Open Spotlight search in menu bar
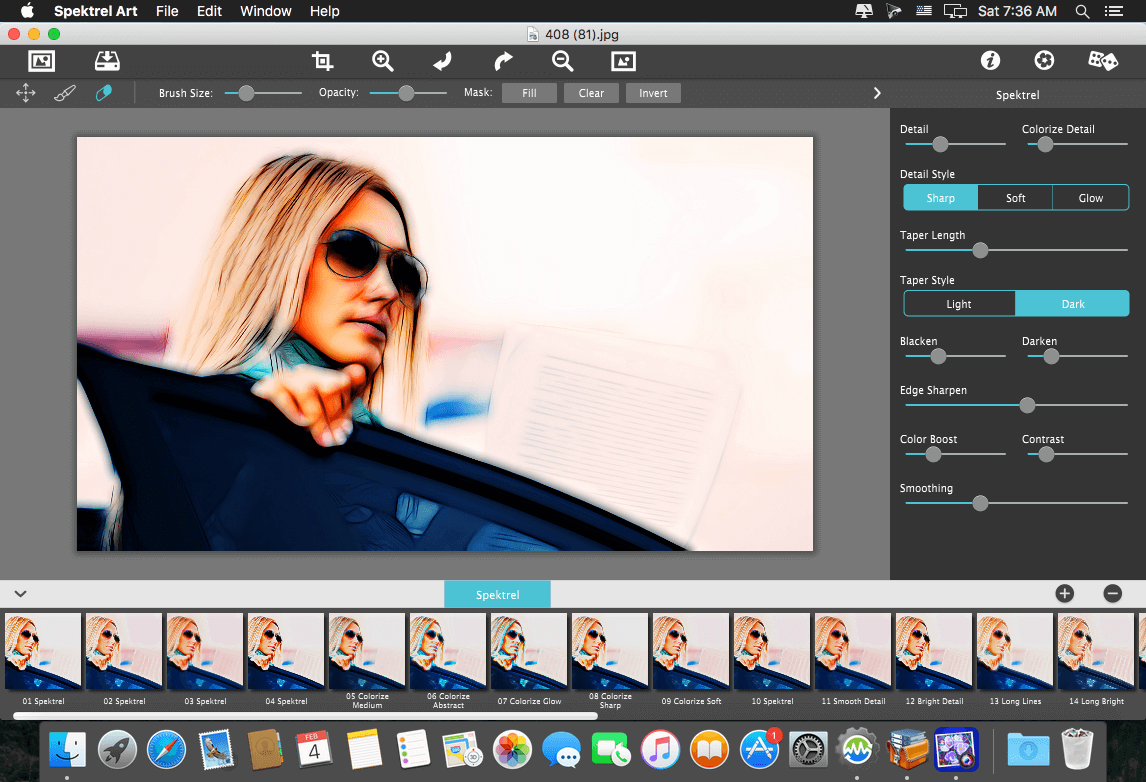Image resolution: width=1146 pixels, height=782 pixels. coord(1082,11)
